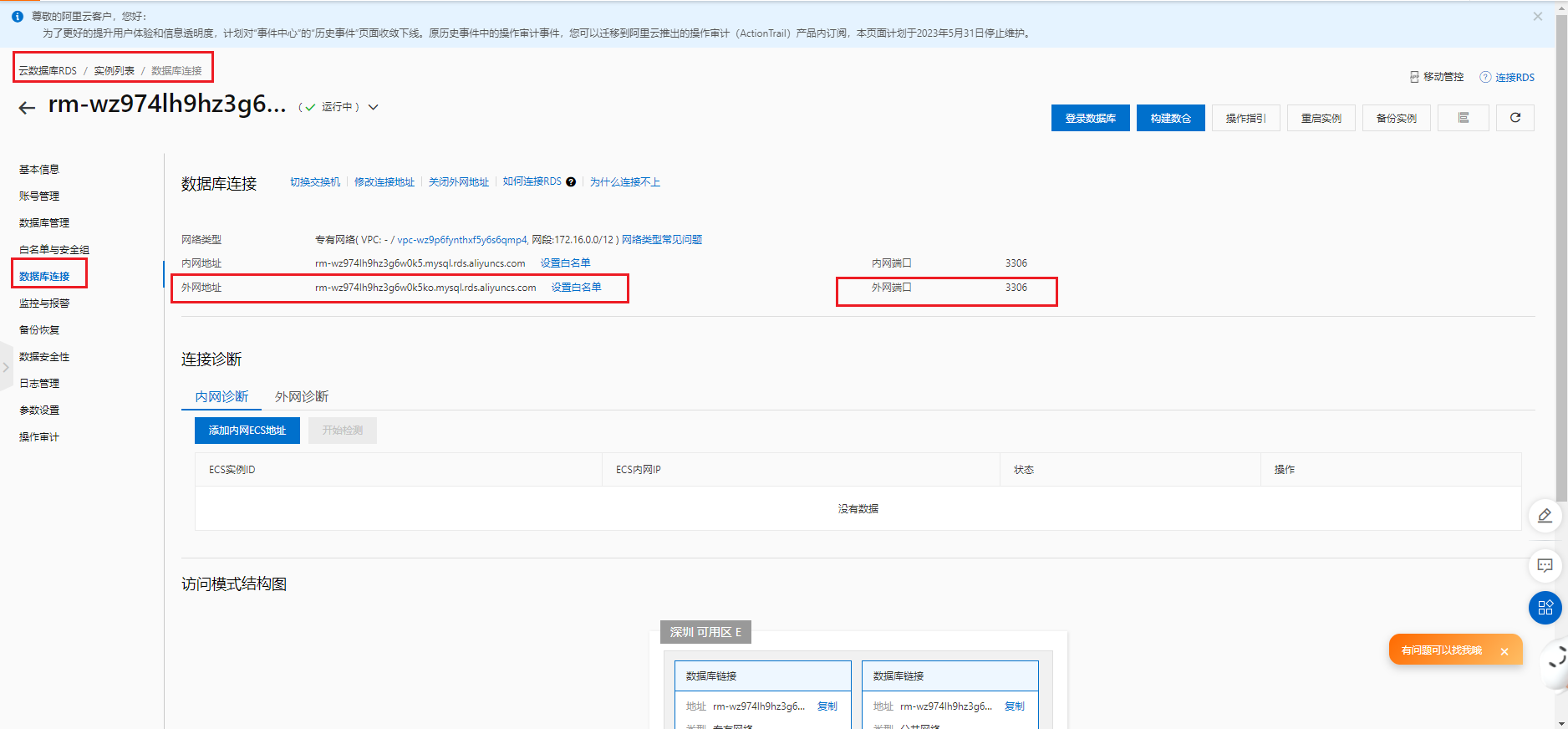Open the list view icon button
Image resolution: width=1568 pixels, height=729 pixels.
1463,118
